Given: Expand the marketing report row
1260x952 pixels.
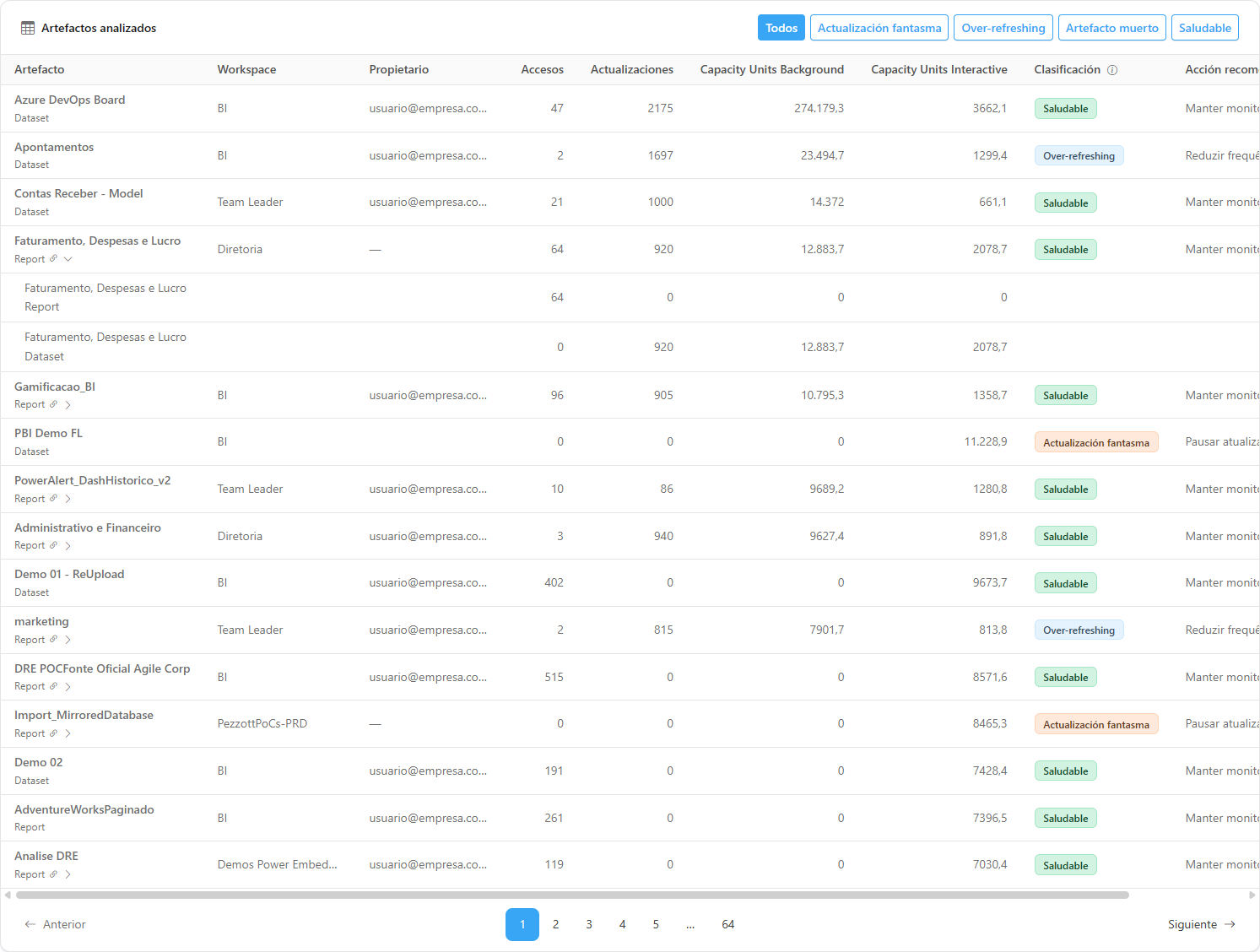Looking at the screenshot, I should [68, 640].
